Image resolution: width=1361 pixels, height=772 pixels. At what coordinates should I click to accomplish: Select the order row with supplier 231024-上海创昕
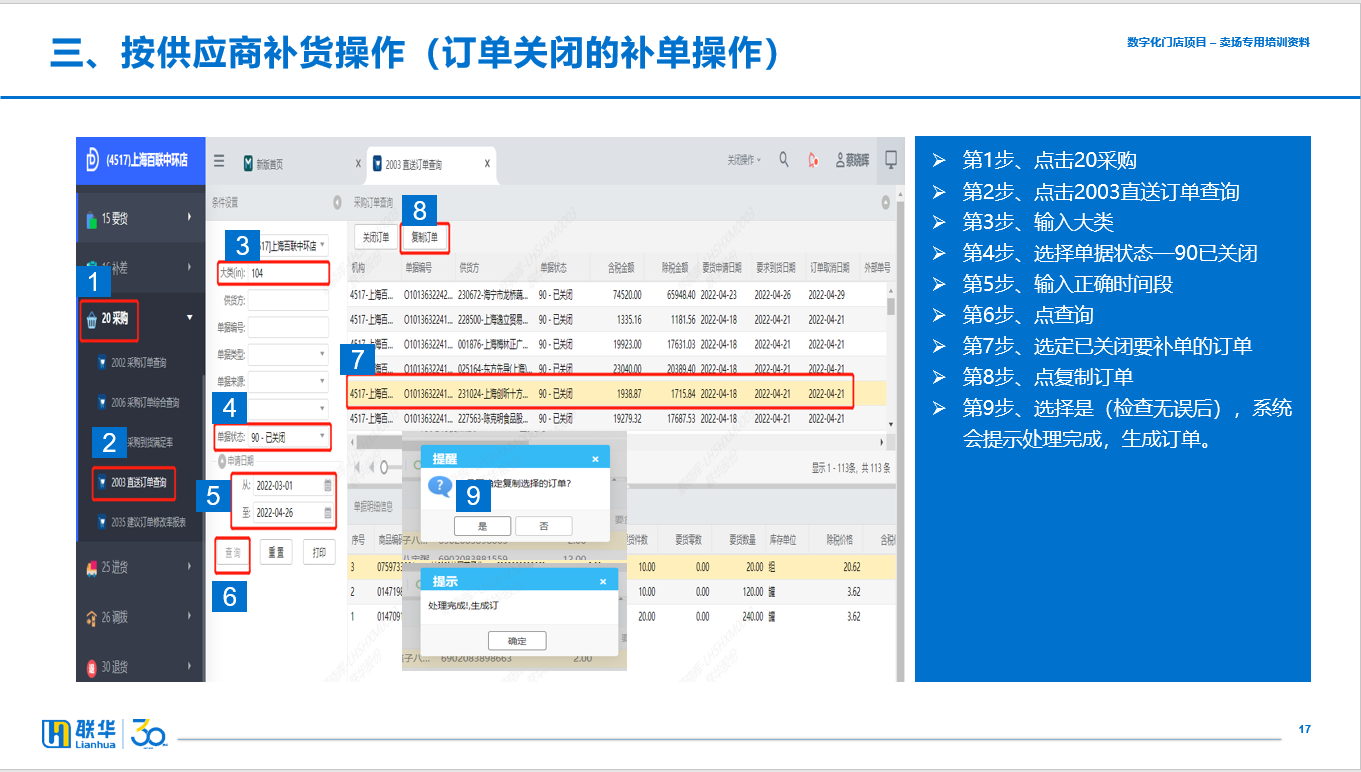point(617,394)
